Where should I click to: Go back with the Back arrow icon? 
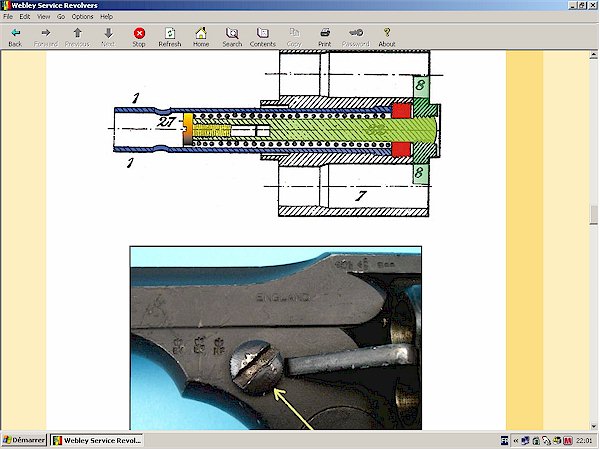point(15,33)
